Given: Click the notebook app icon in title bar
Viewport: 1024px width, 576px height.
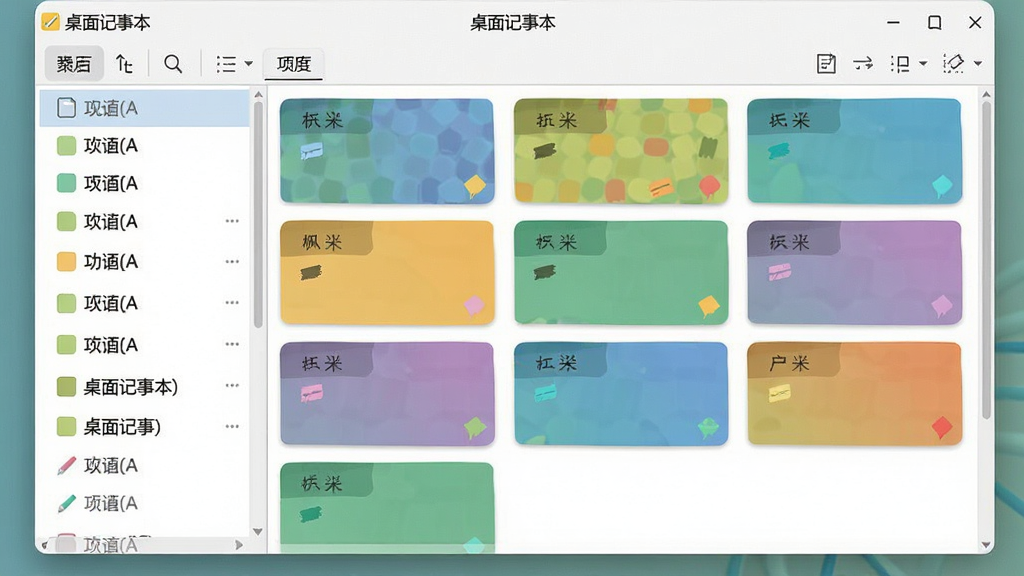Looking at the screenshot, I should coord(50,22).
